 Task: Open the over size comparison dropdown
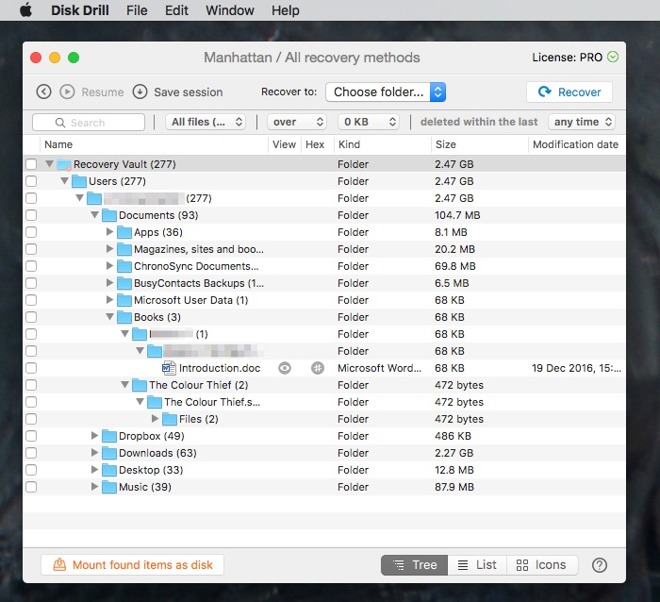tap(297, 122)
